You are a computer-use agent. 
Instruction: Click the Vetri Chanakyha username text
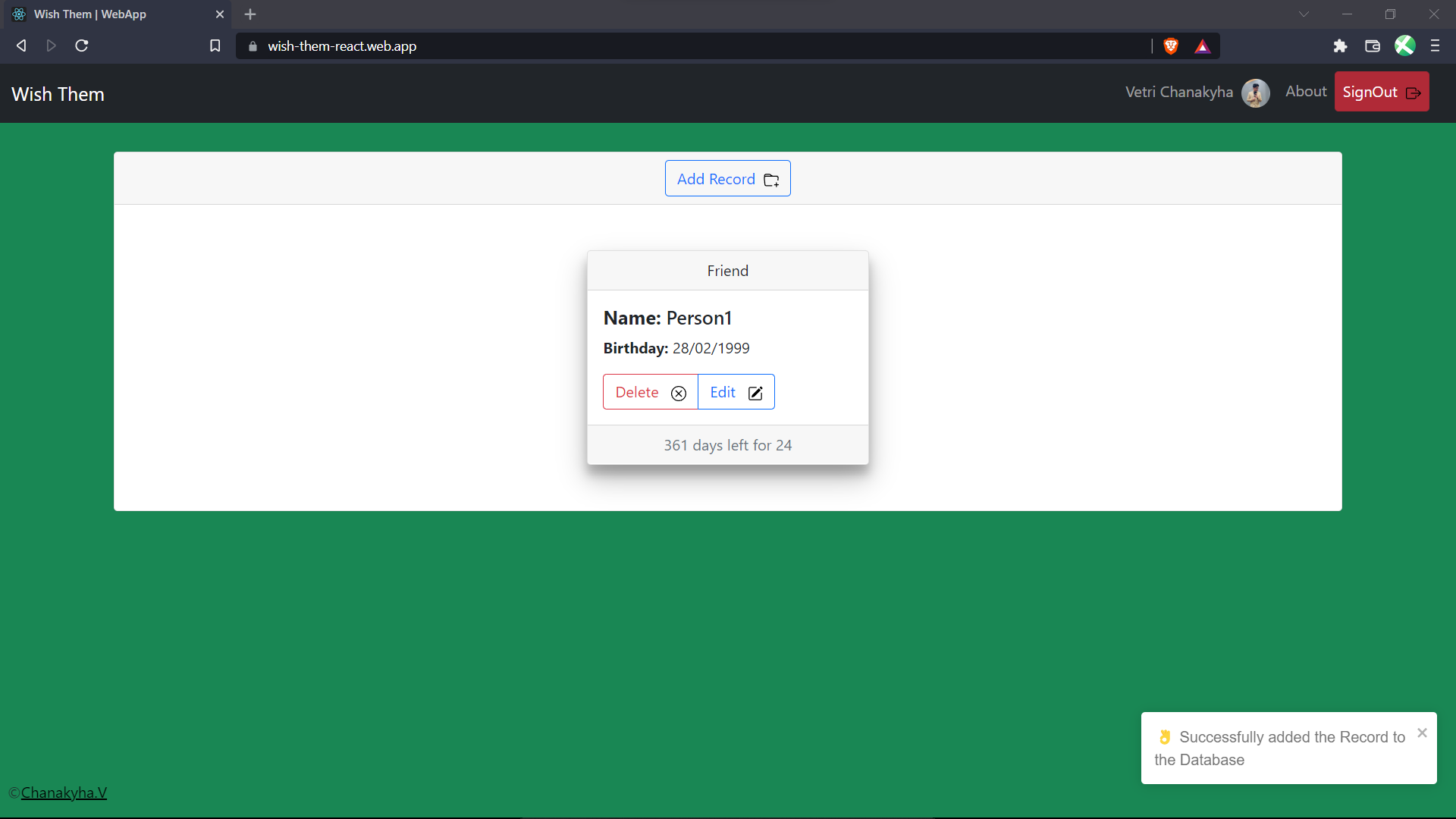pyautogui.click(x=1179, y=92)
